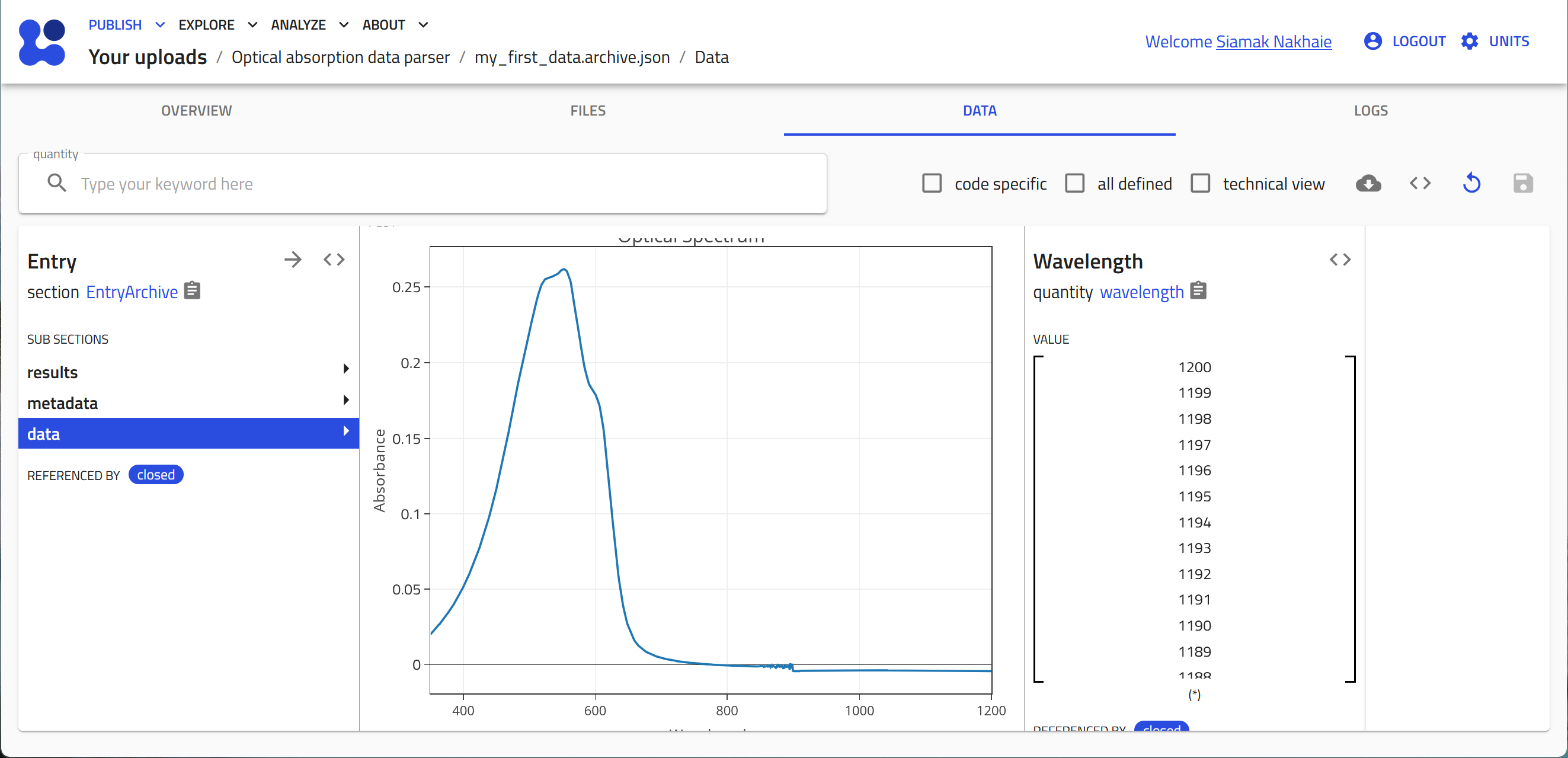
Task: Open definition icon beside EntryArchive
Action: (x=193, y=291)
